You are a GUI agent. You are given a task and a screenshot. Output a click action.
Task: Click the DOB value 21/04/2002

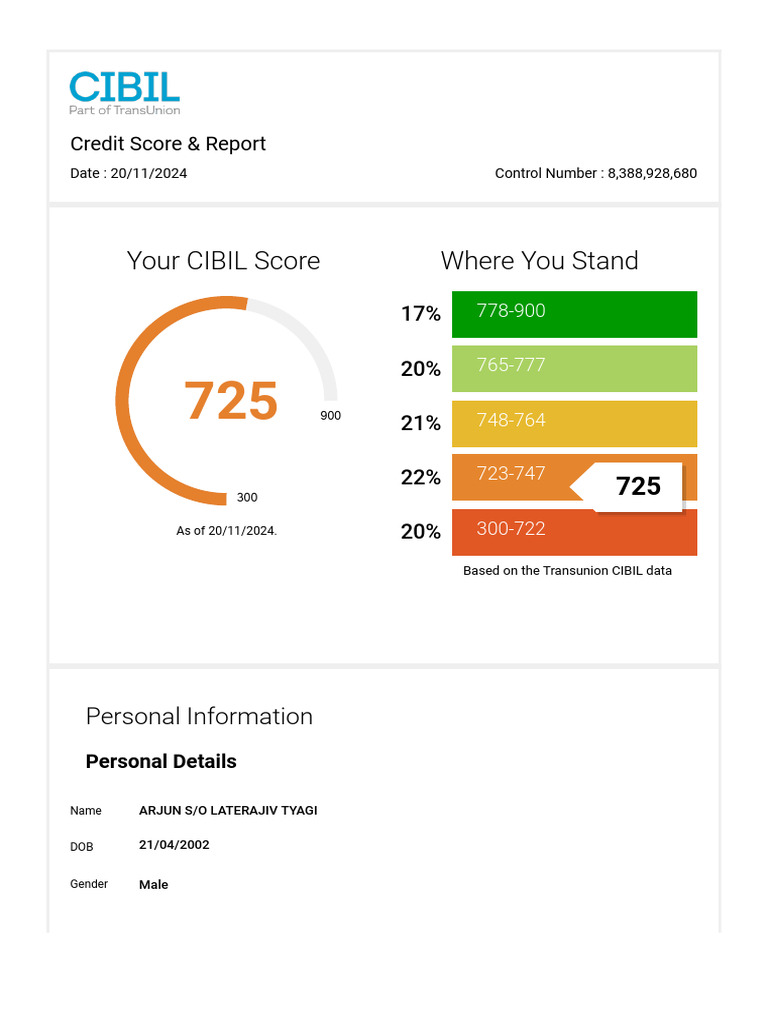click(174, 845)
